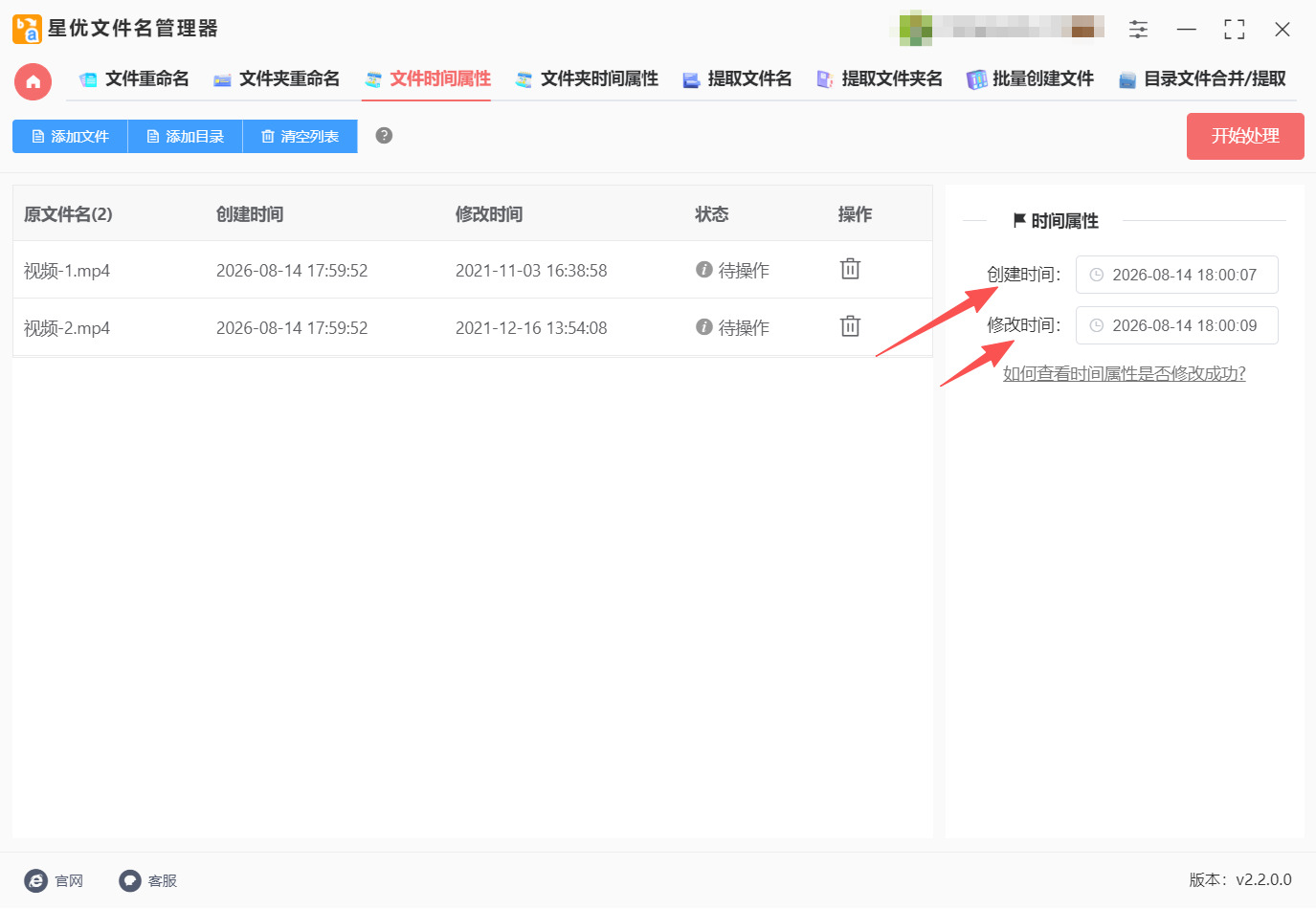Click the clock icon in 修改时间 field
The width and height of the screenshot is (1316, 909).
click(1097, 325)
